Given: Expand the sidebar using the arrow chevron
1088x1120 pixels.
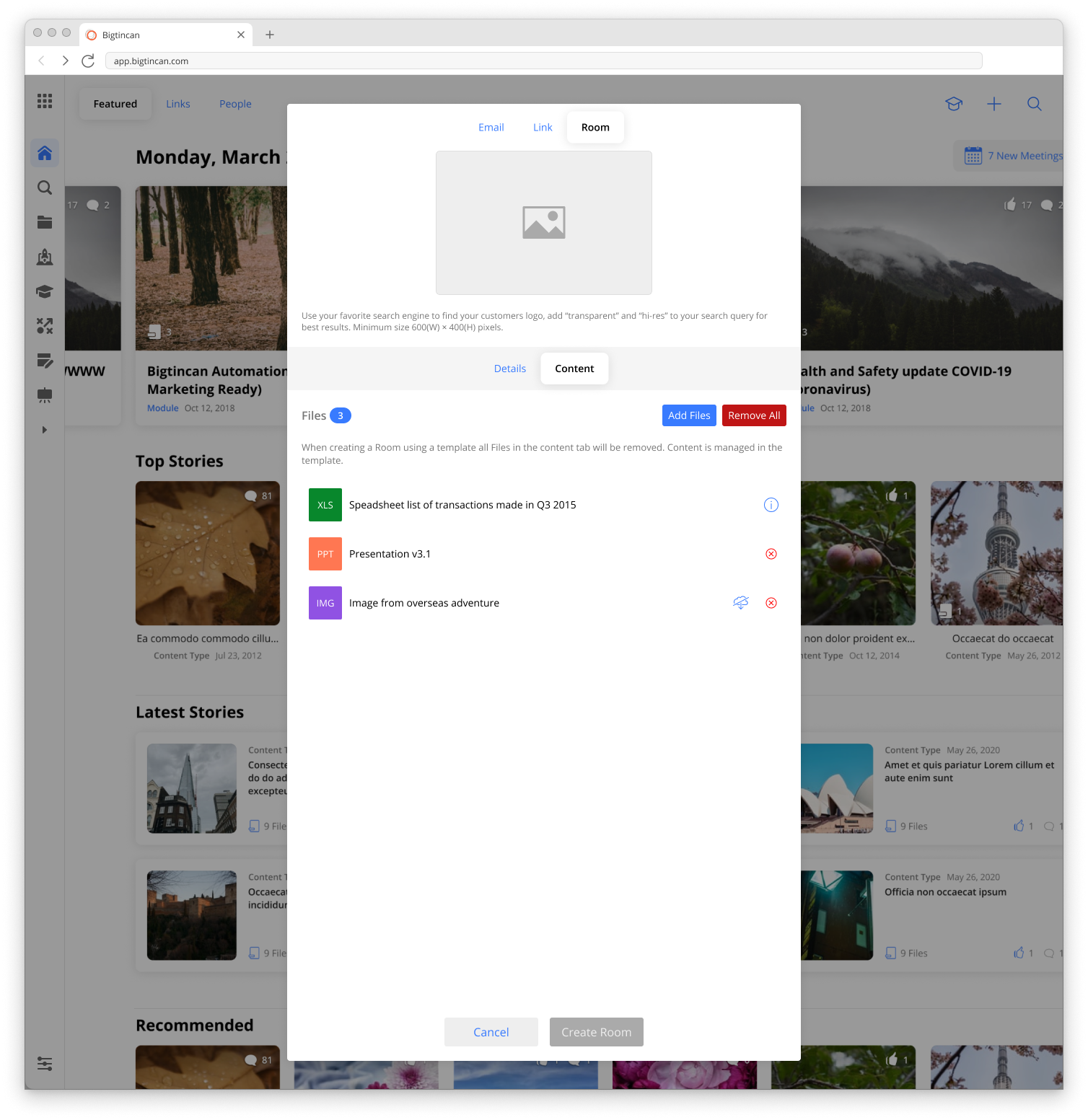Looking at the screenshot, I should click(x=45, y=429).
